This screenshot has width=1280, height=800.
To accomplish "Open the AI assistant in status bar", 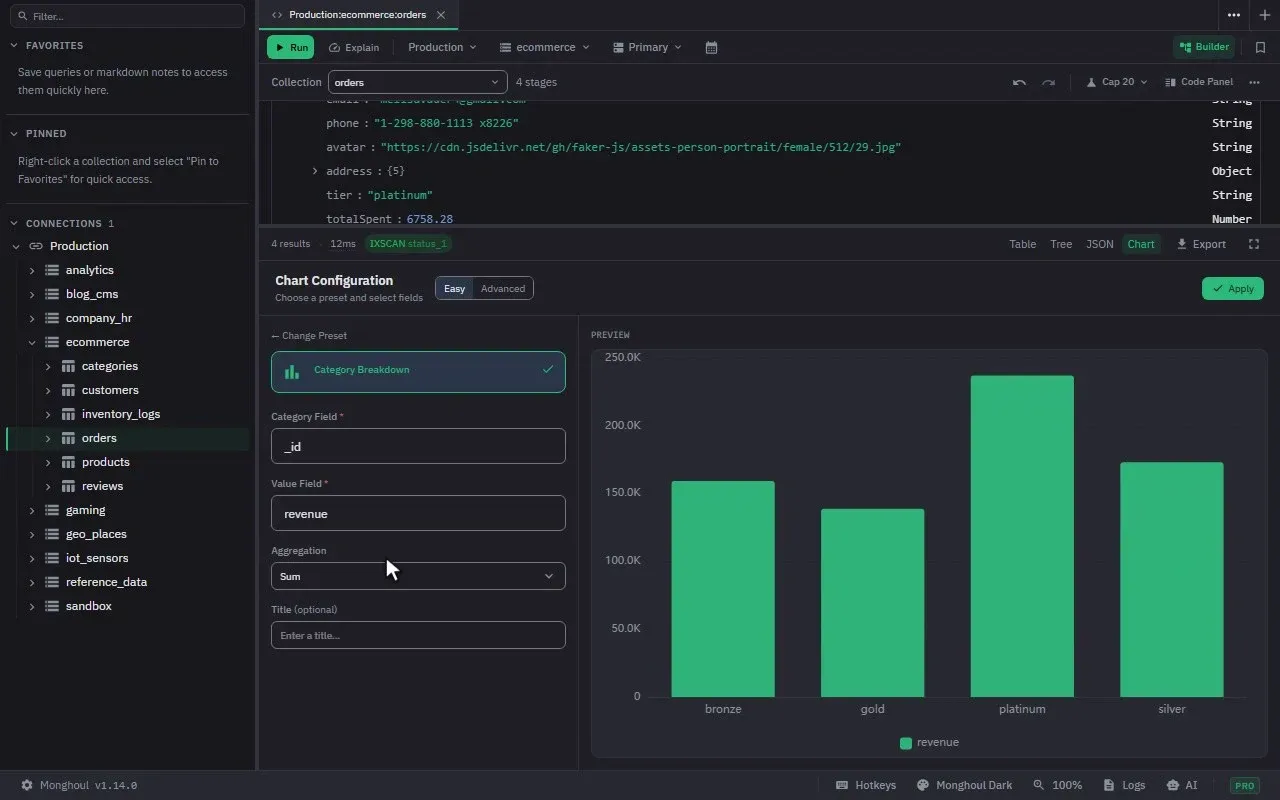I will tap(1181, 785).
